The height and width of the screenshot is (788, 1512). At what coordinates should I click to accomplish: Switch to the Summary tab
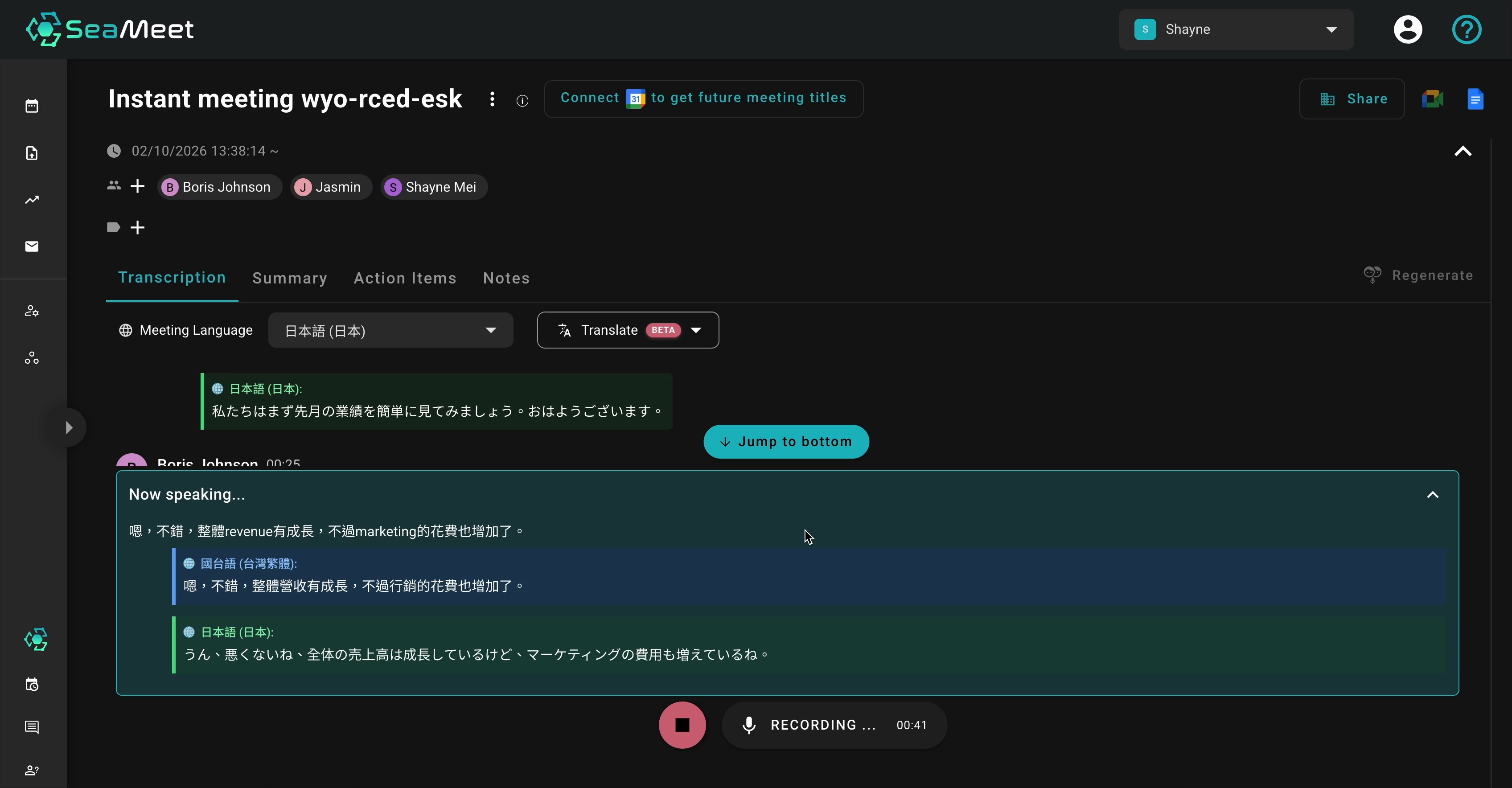click(x=290, y=278)
